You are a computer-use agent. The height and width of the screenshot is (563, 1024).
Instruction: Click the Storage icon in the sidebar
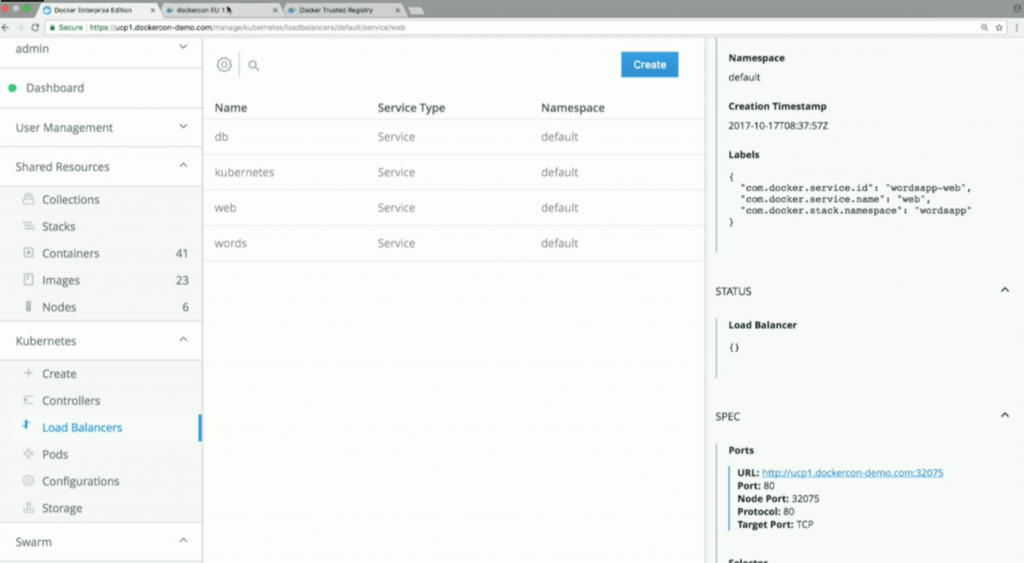pos(28,507)
